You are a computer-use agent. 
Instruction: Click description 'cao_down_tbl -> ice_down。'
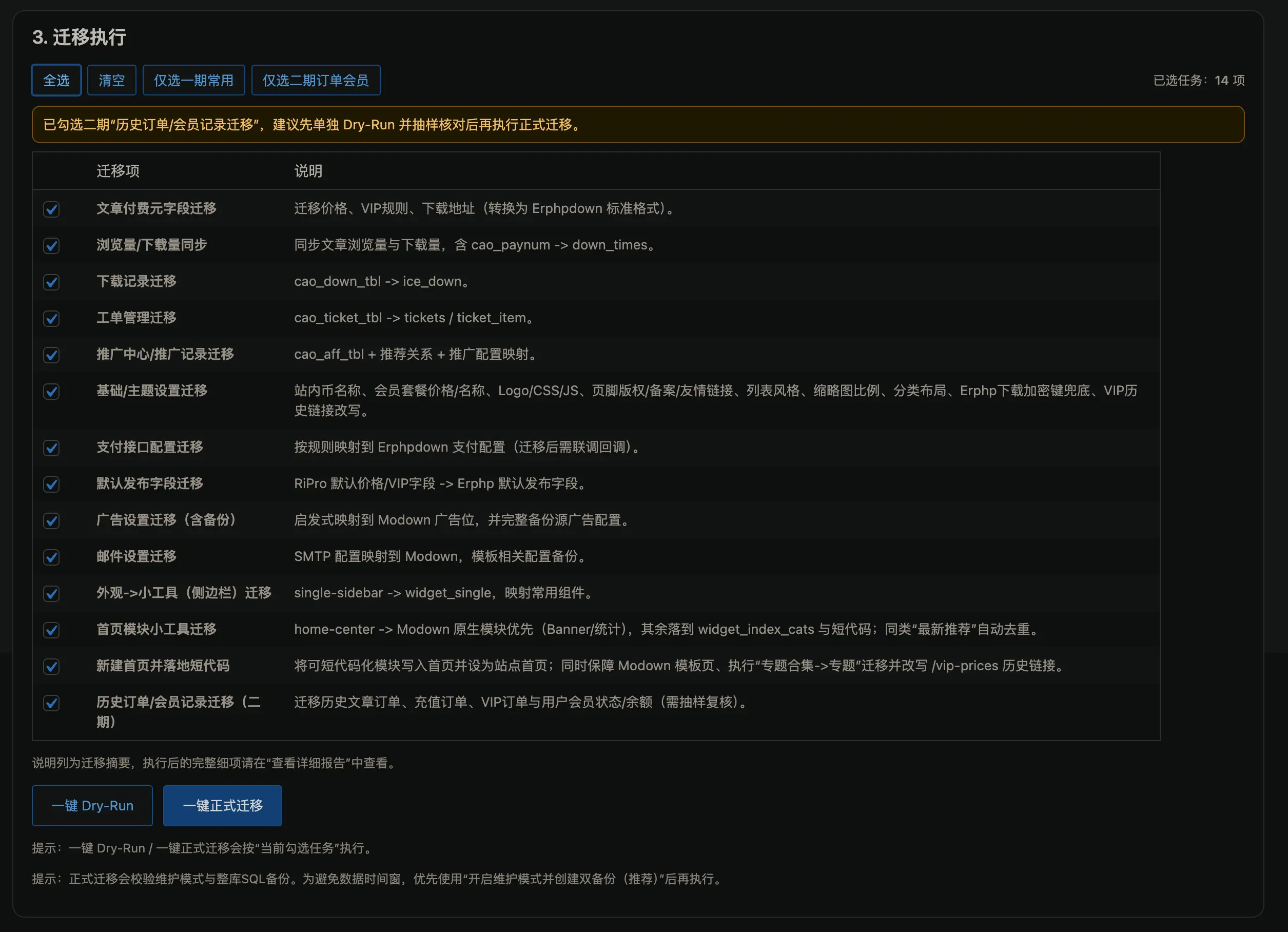[x=382, y=281]
